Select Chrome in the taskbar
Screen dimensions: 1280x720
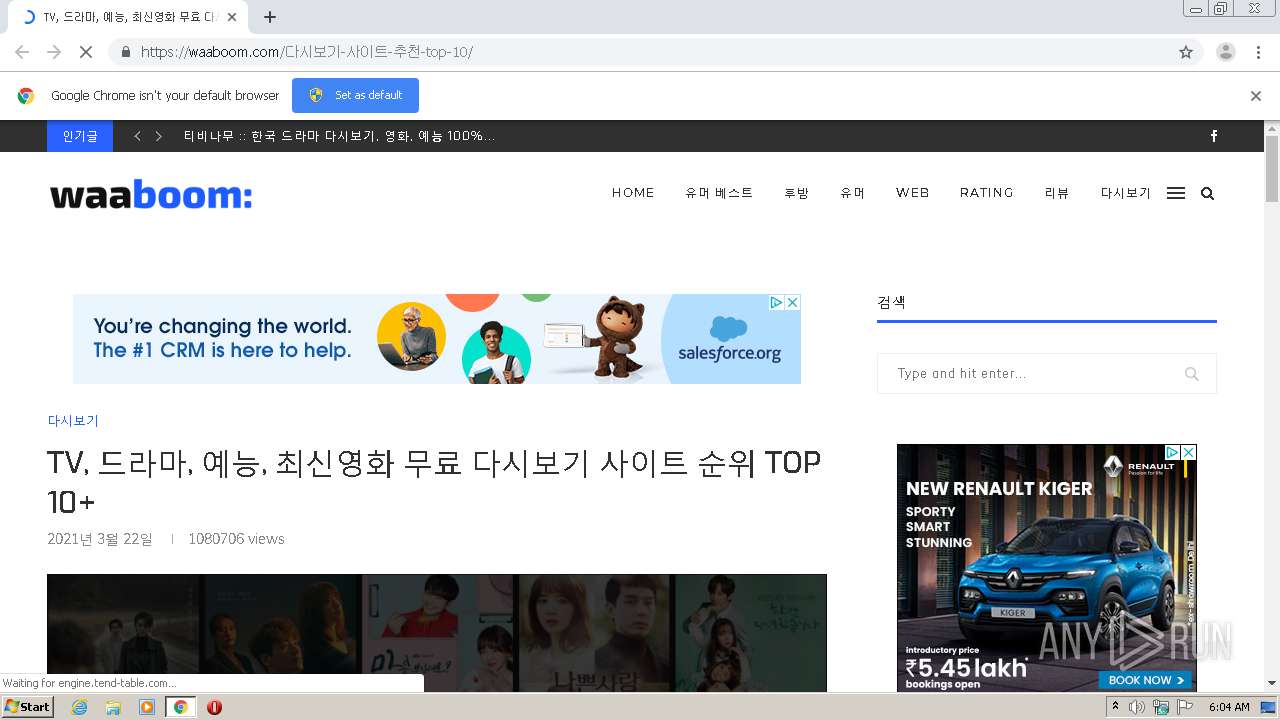pos(180,707)
